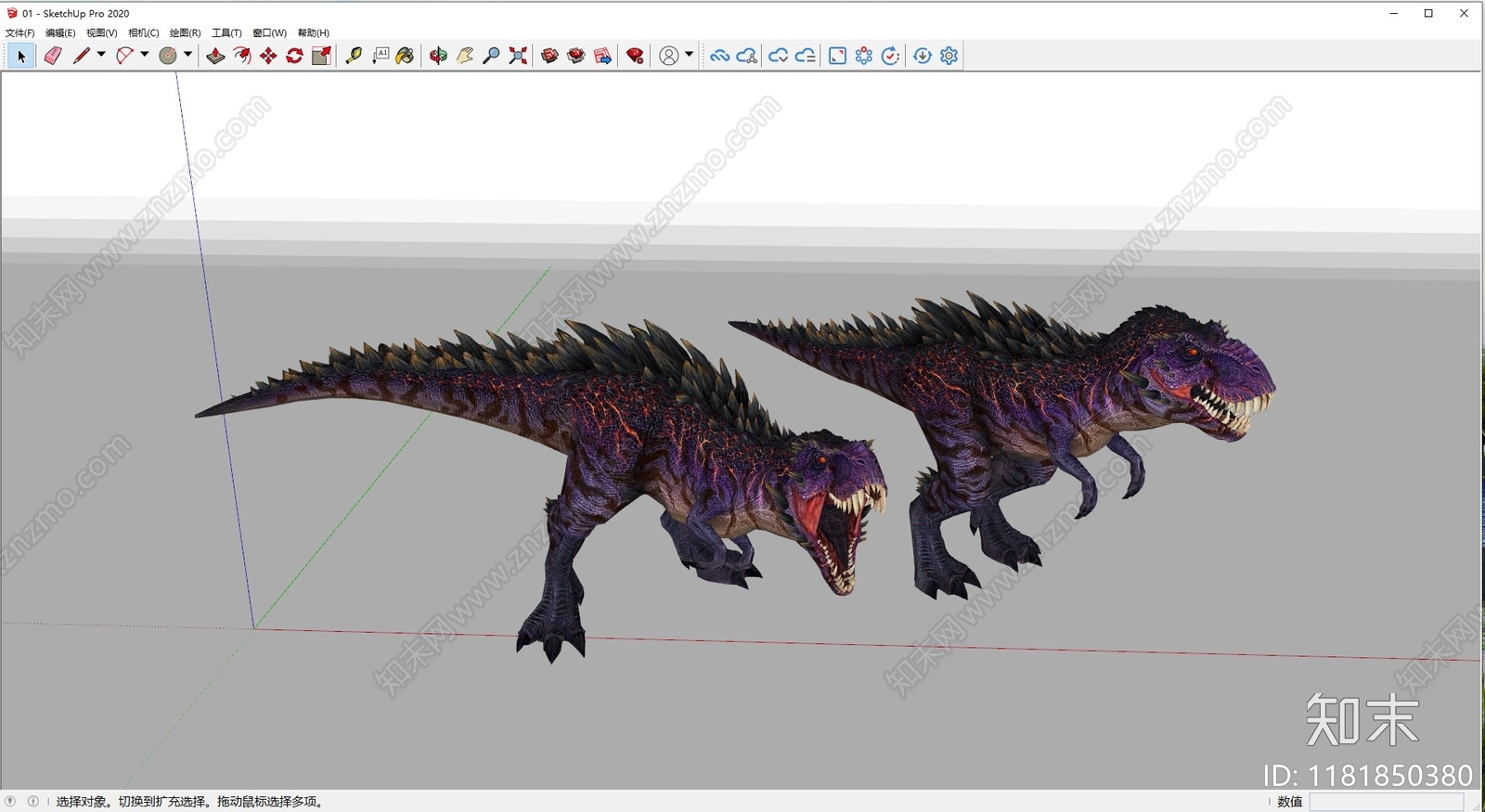Open the 绘图(R) menu

pyautogui.click(x=185, y=32)
